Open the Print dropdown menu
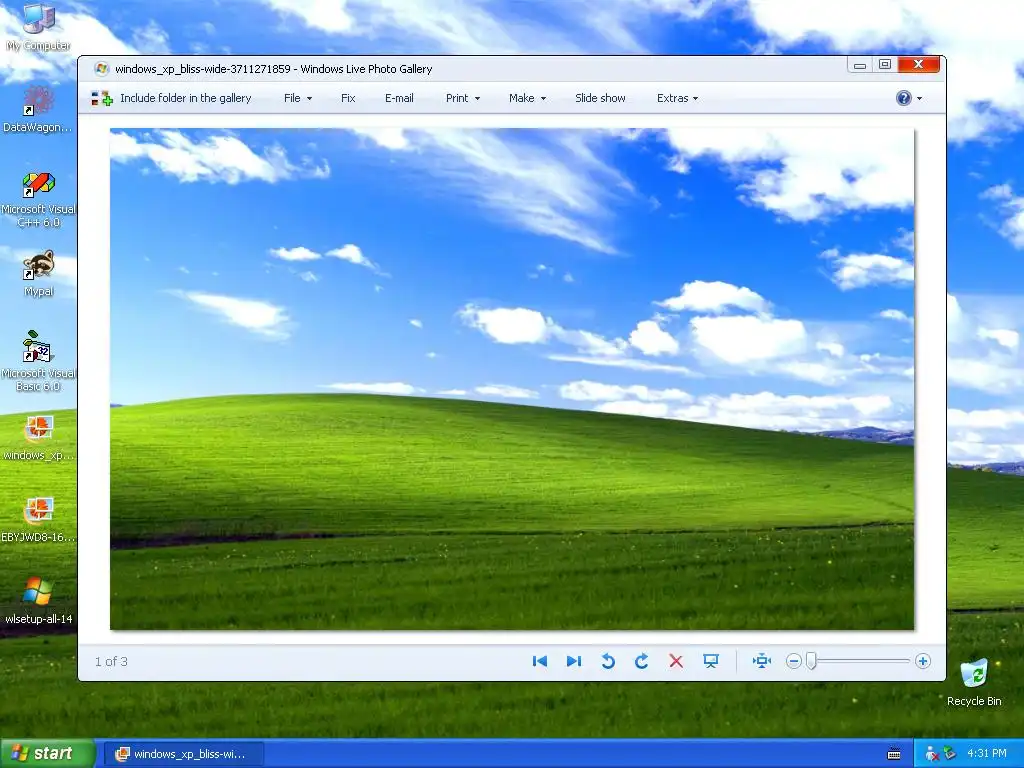The height and width of the screenshot is (768, 1024). (x=462, y=98)
